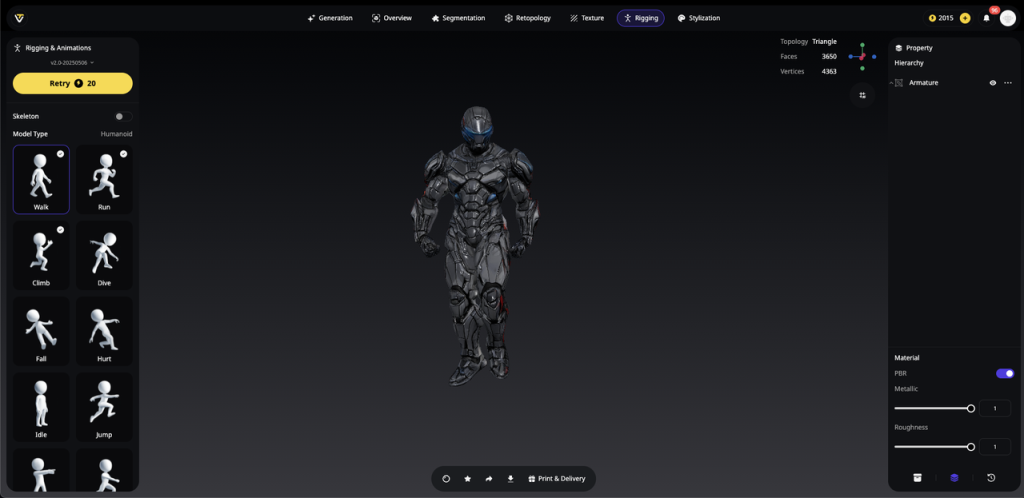This screenshot has height=498, width=1024.
Task: Toggle the Skeleton switch
Action: 123,116
